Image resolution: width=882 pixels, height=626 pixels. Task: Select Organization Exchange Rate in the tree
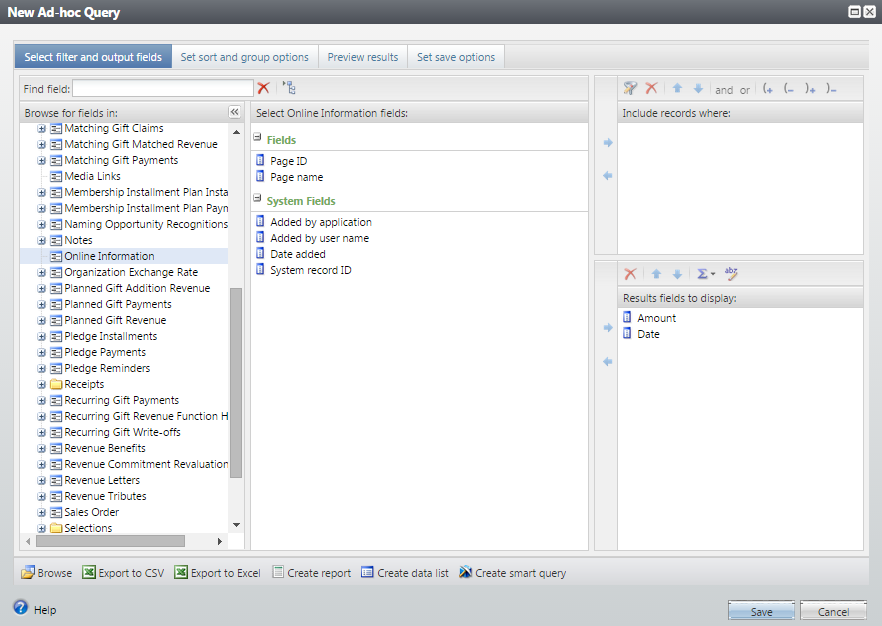tap(131, 272)
